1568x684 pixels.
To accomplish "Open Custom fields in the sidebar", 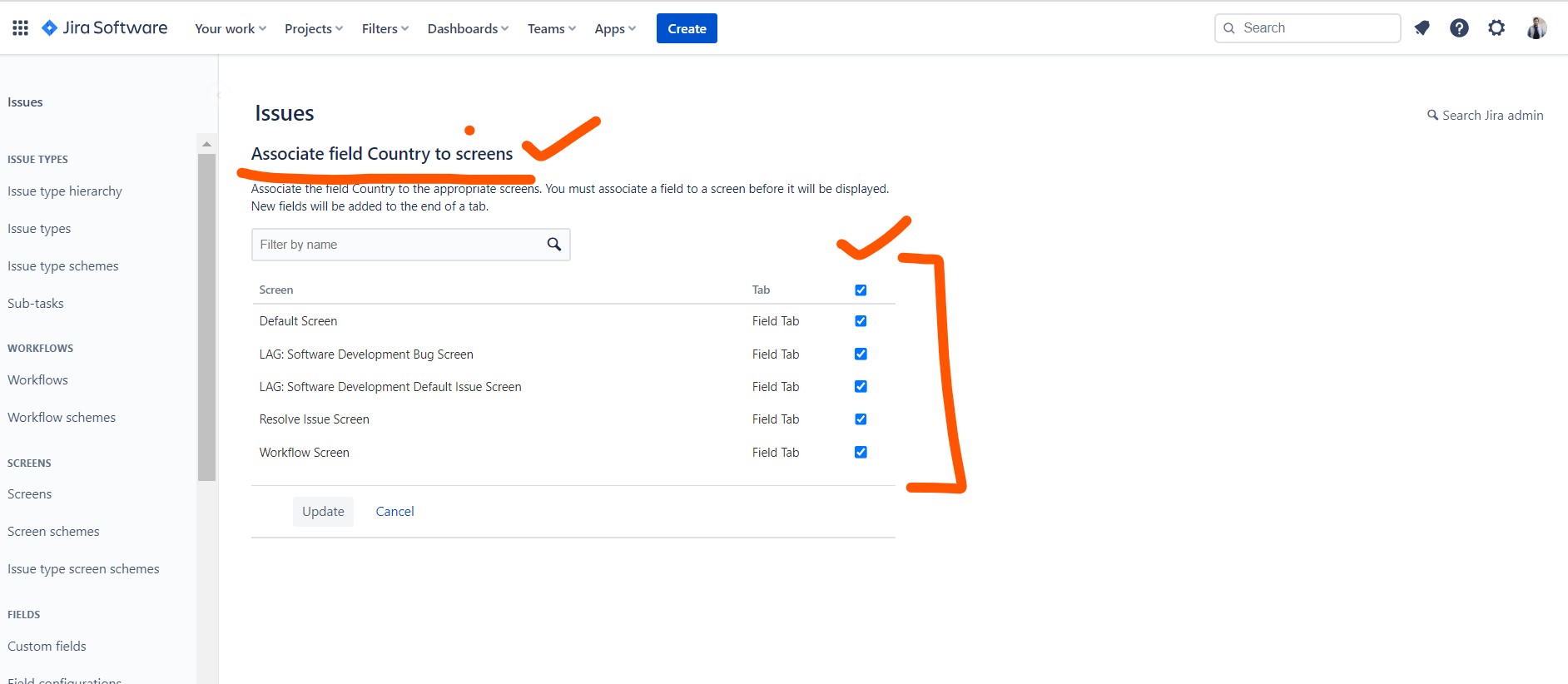I will coord(47,647).
